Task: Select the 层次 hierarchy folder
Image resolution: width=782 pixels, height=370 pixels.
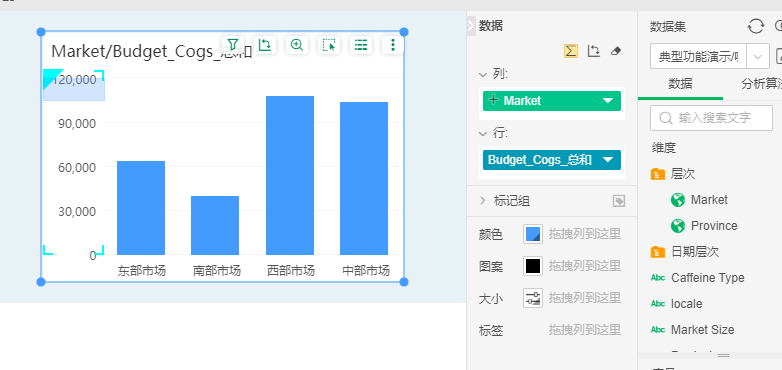Action: pyautogui.click(x=674, y=174)
